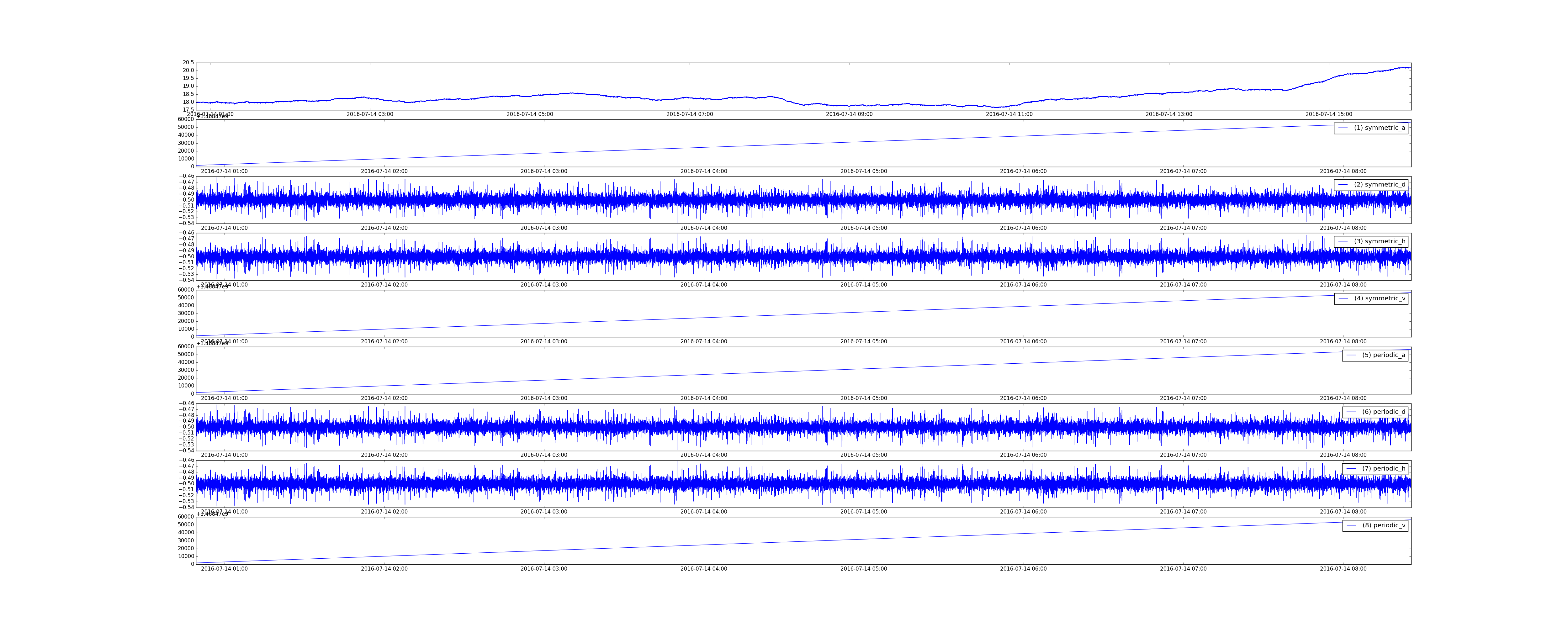The image size is (1568, 627).
Task: Click the -0.53 y-tick of periodic_d plot
Action: click(186, 444)
